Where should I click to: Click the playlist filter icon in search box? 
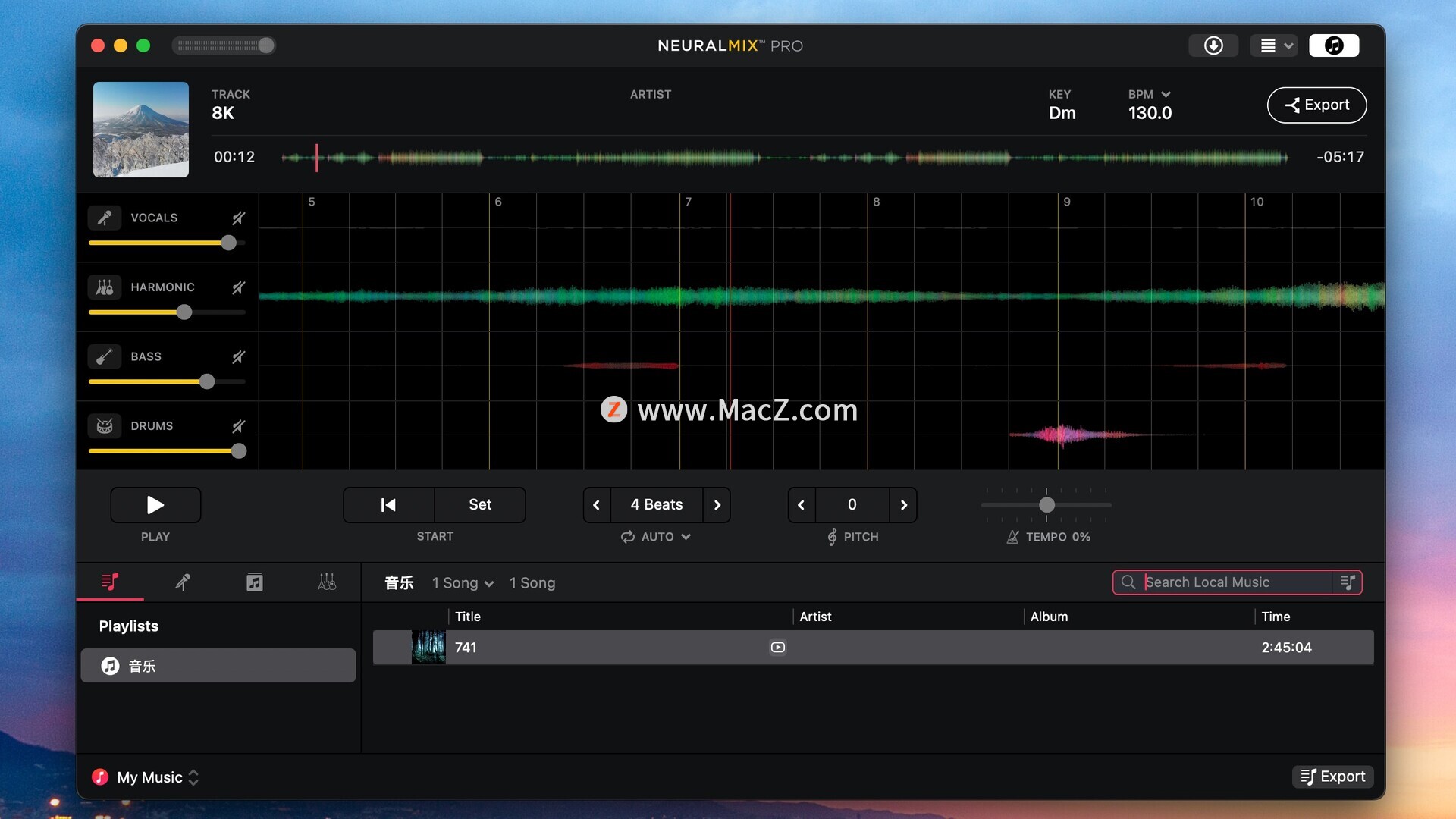coord(1348,582)
